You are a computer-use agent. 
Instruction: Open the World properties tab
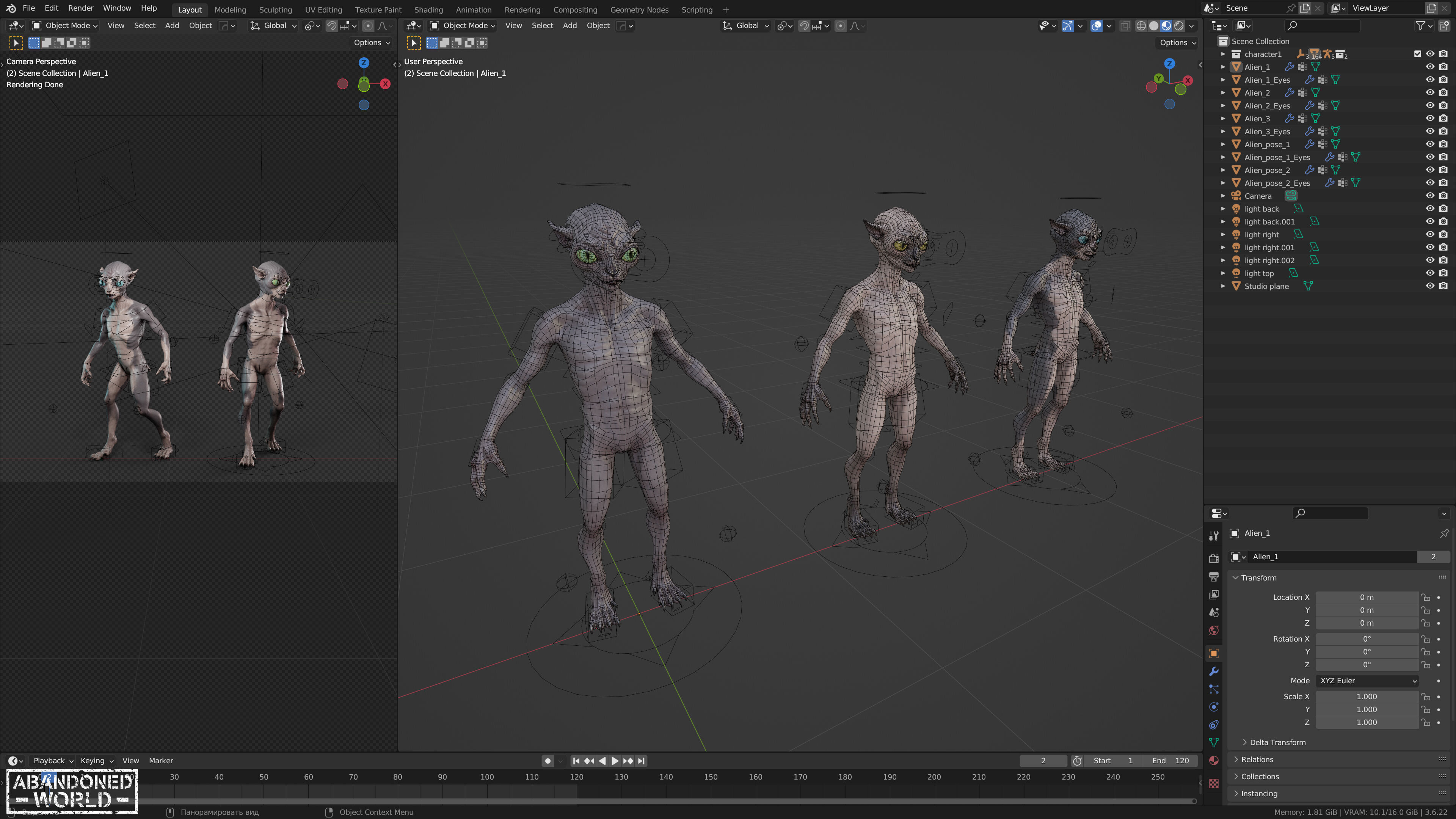pyautogui.click(x=1213, y=631)
